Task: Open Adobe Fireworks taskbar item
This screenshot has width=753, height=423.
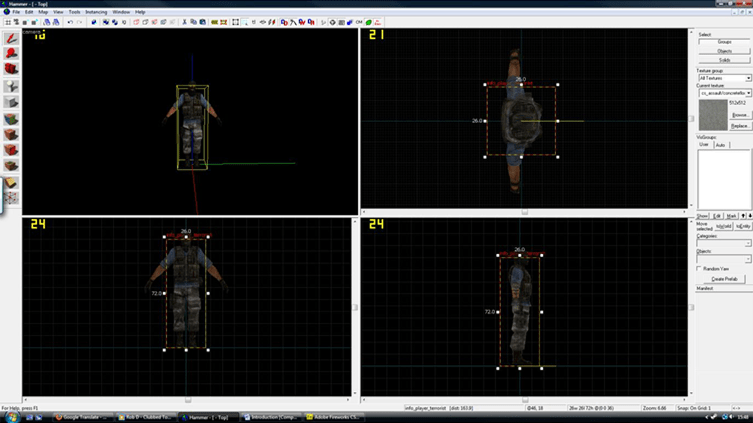Action: click(334, 417)
